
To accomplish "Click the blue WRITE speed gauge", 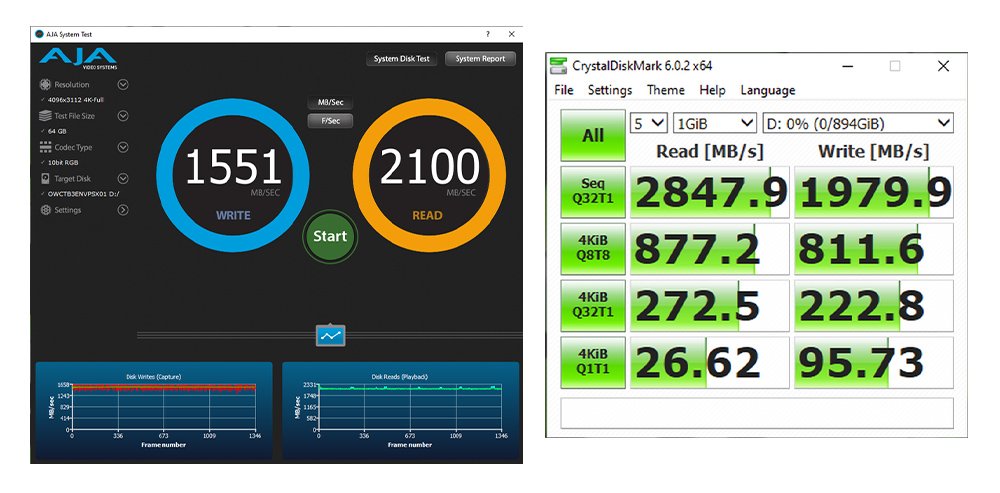I will [233, 175].
